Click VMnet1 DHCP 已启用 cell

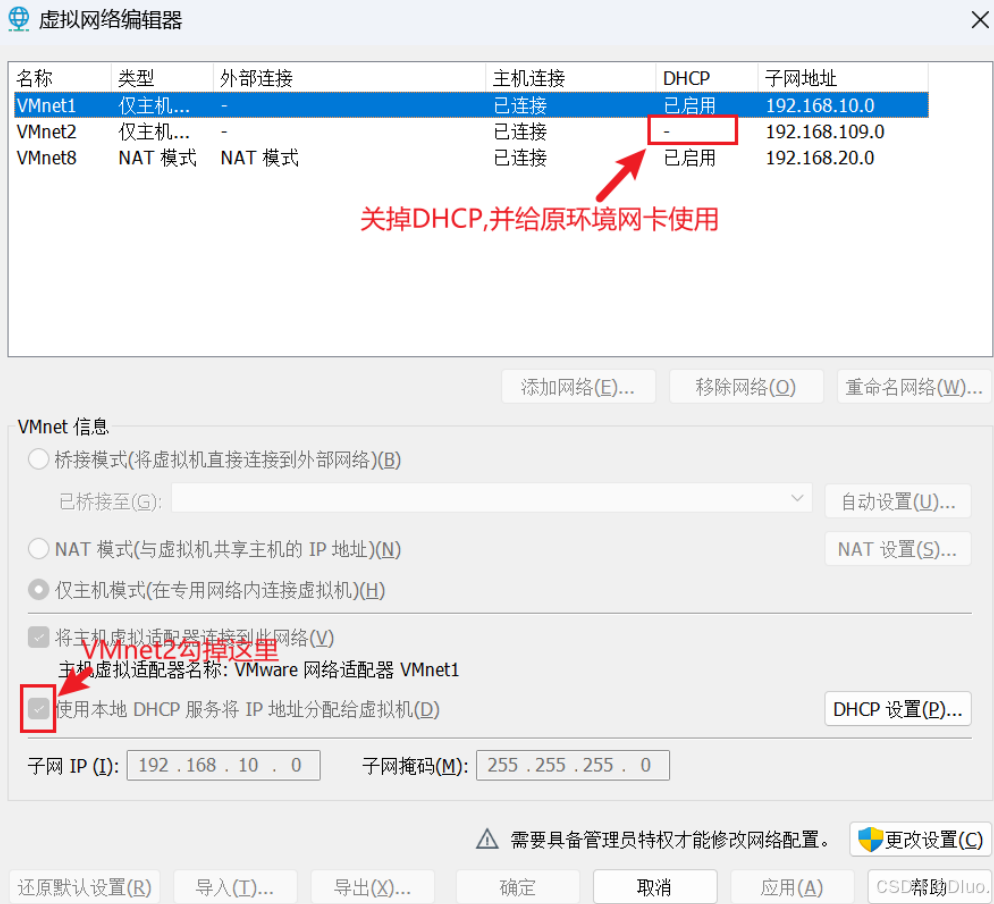pyautogui.click(x=690, y=105)
